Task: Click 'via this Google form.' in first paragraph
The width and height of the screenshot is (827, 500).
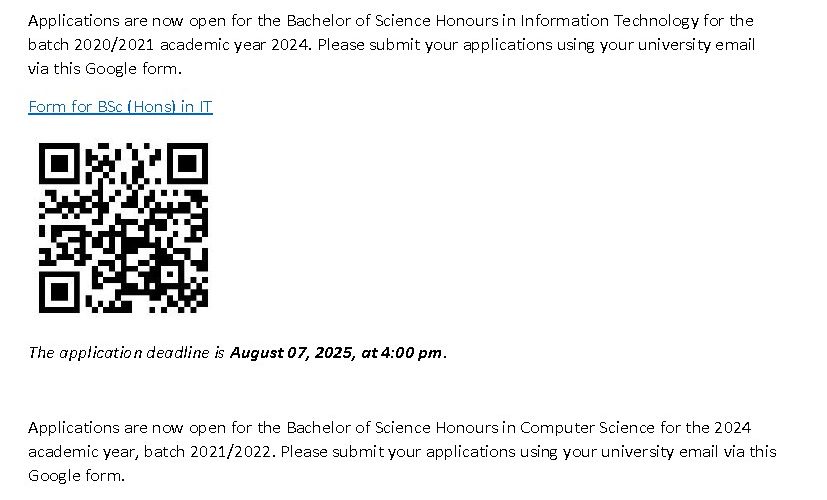Action: point(105,69)
